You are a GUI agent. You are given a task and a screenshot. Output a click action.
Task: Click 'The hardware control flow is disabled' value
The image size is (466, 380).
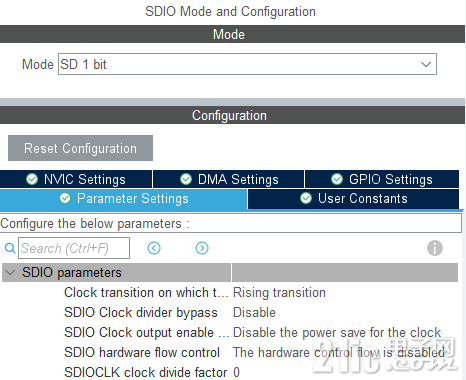339,353
